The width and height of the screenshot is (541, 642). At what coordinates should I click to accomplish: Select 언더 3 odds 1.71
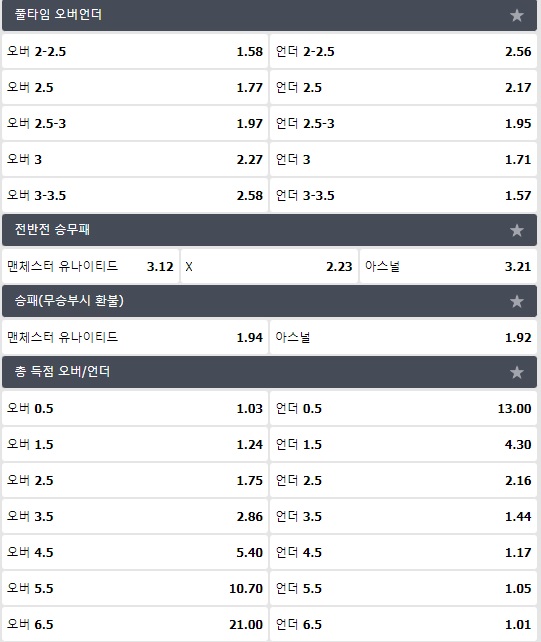tap(403, 159)
